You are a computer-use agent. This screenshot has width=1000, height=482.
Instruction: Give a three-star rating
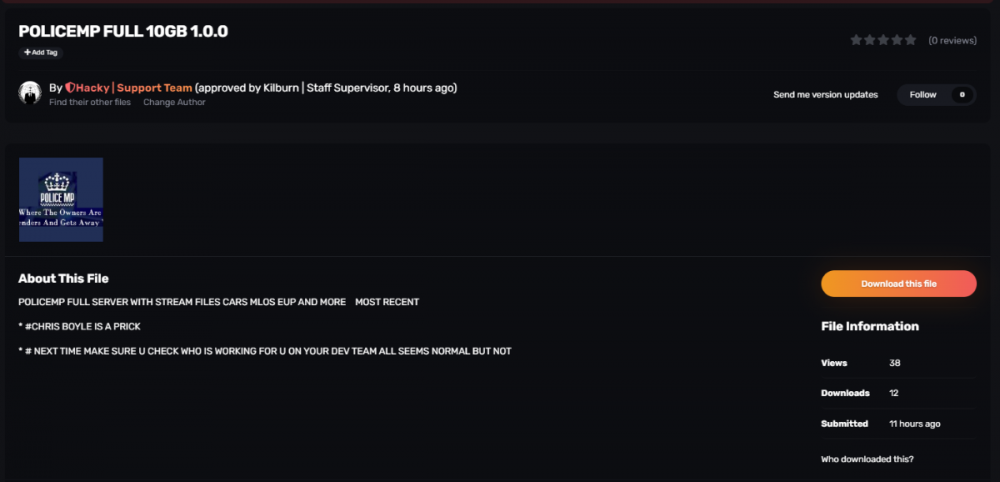tap(883, 40)
